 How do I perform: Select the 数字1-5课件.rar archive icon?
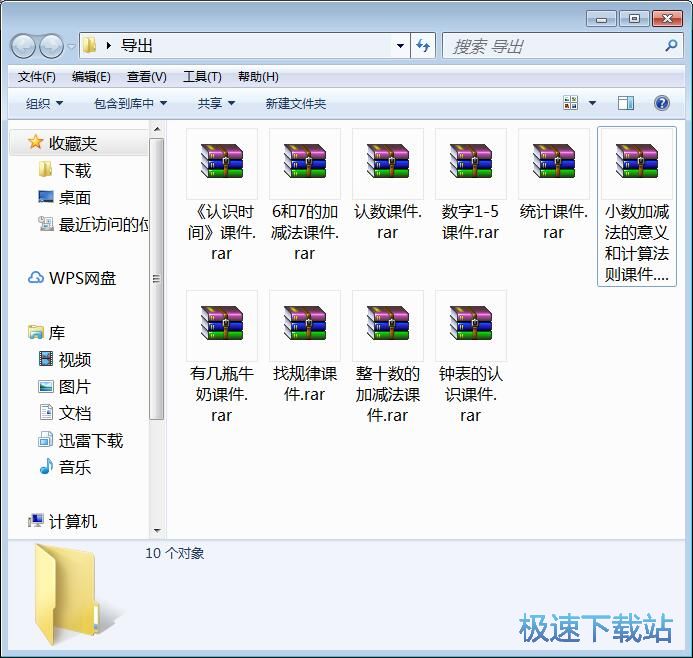(x=471, y=161)
